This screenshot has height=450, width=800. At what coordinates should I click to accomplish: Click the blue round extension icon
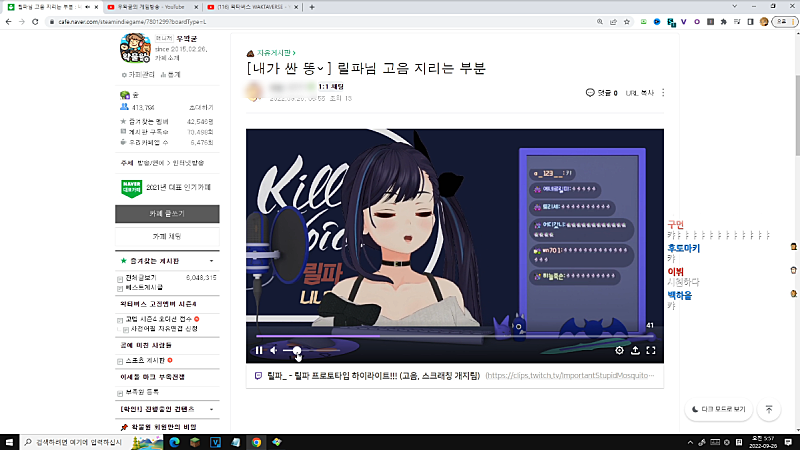point(657,22)
